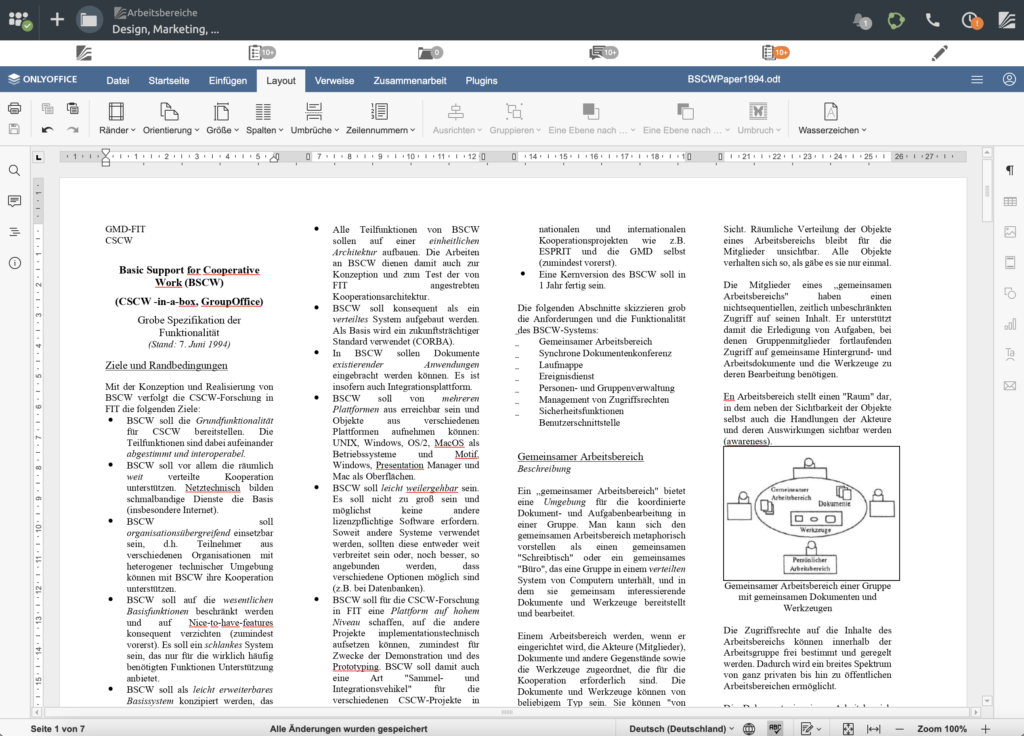This screenshot has height=736, width=1024.
Task: Expand the Ränder margins dropdown
Action: point(116,130)
